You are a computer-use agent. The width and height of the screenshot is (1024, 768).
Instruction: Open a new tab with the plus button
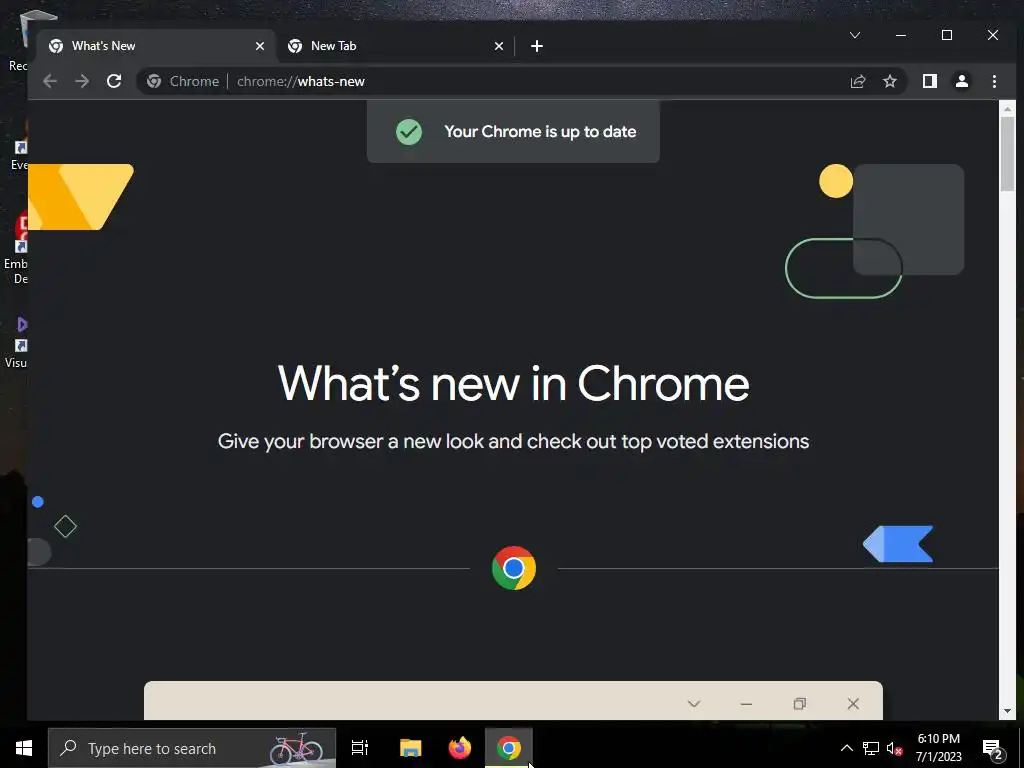536,46
